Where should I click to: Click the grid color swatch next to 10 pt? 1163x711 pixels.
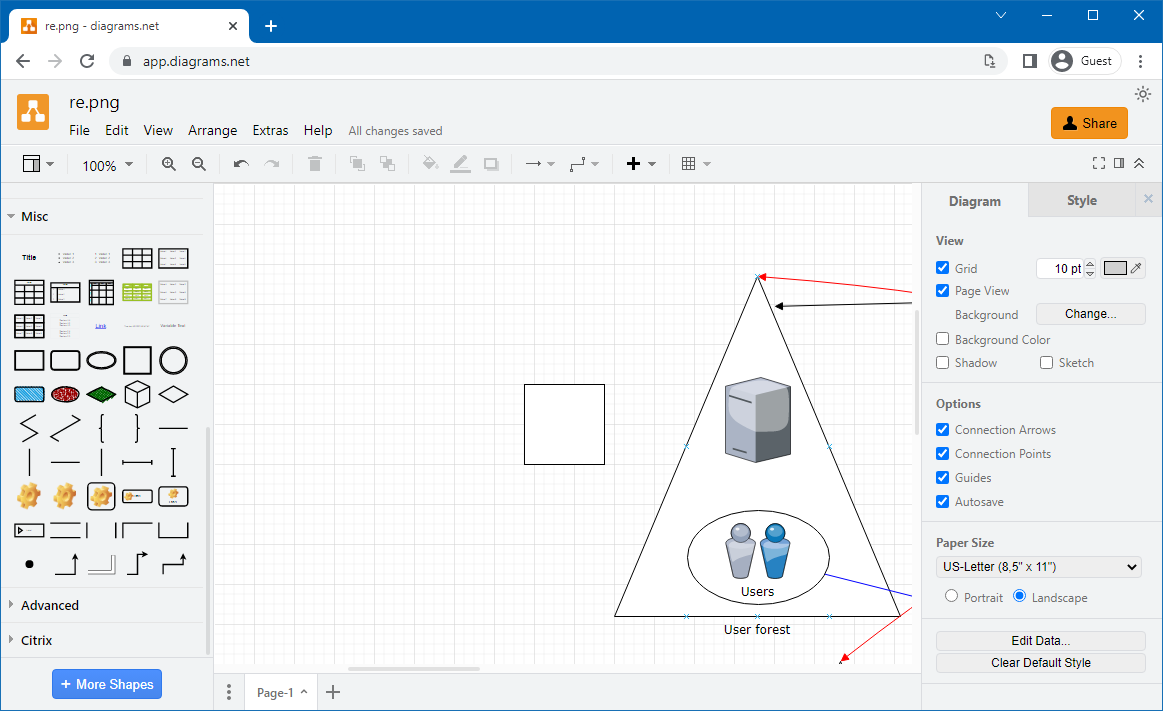coord(1113,267)
